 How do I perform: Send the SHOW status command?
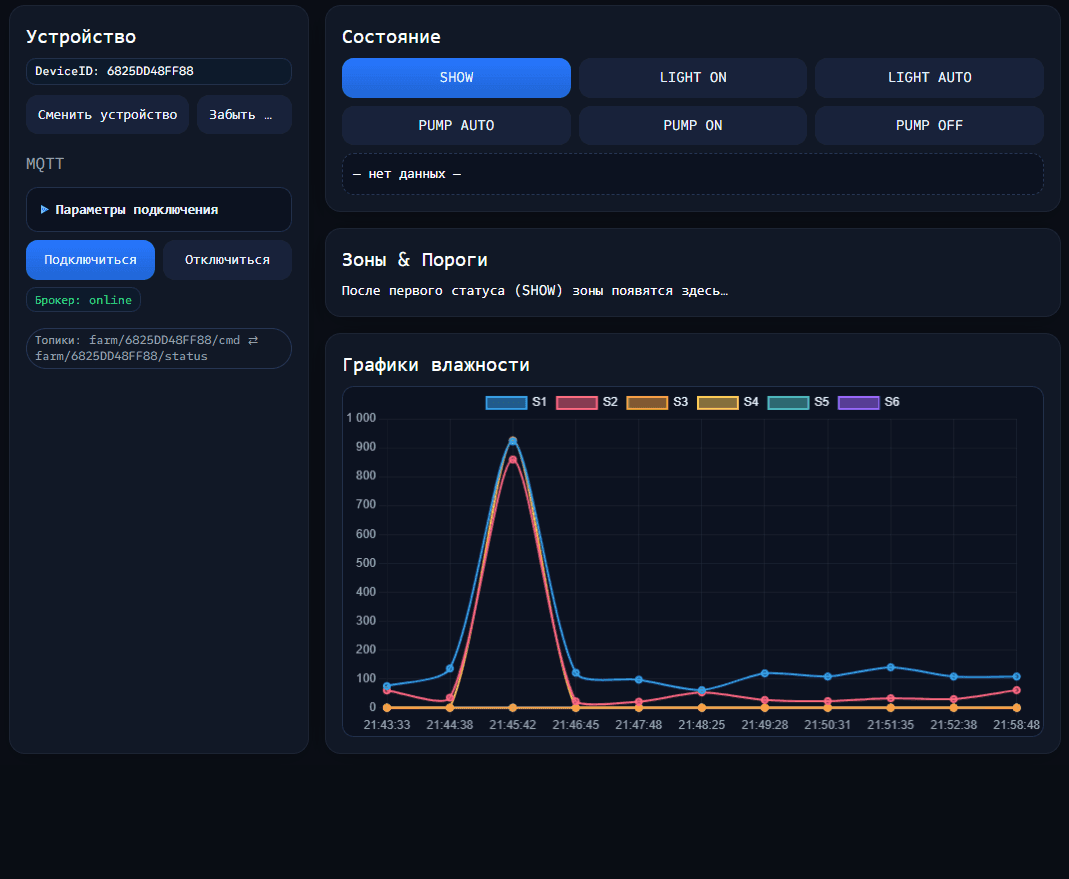[x=456, y=78]
